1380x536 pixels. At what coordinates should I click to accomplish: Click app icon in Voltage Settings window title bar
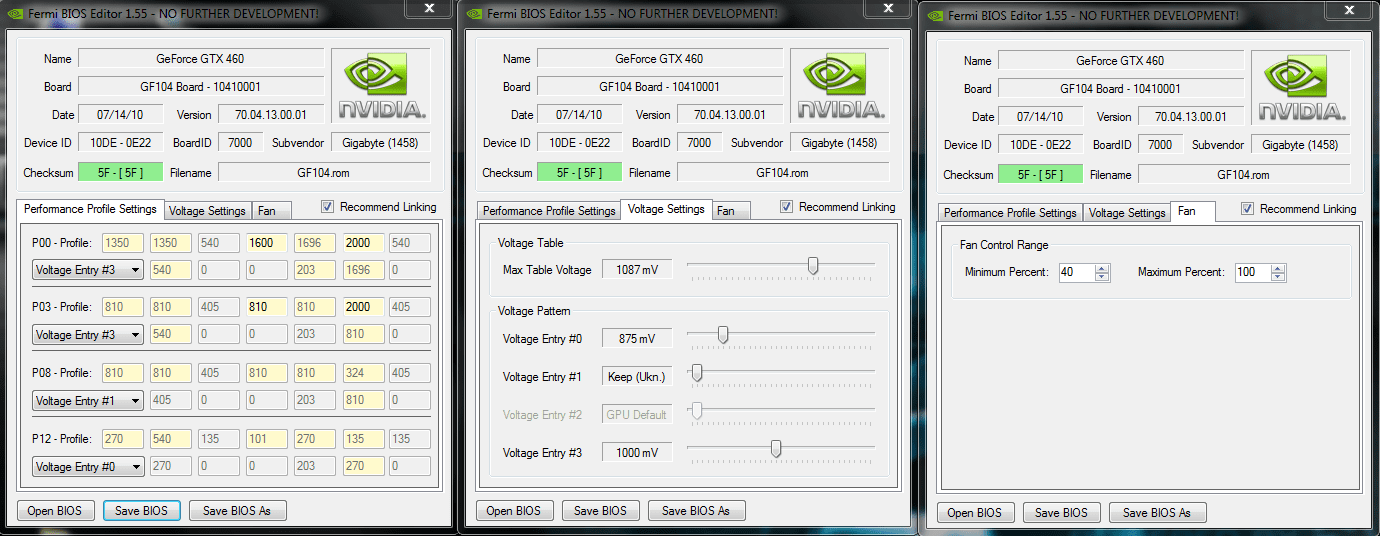coord(473,13)
